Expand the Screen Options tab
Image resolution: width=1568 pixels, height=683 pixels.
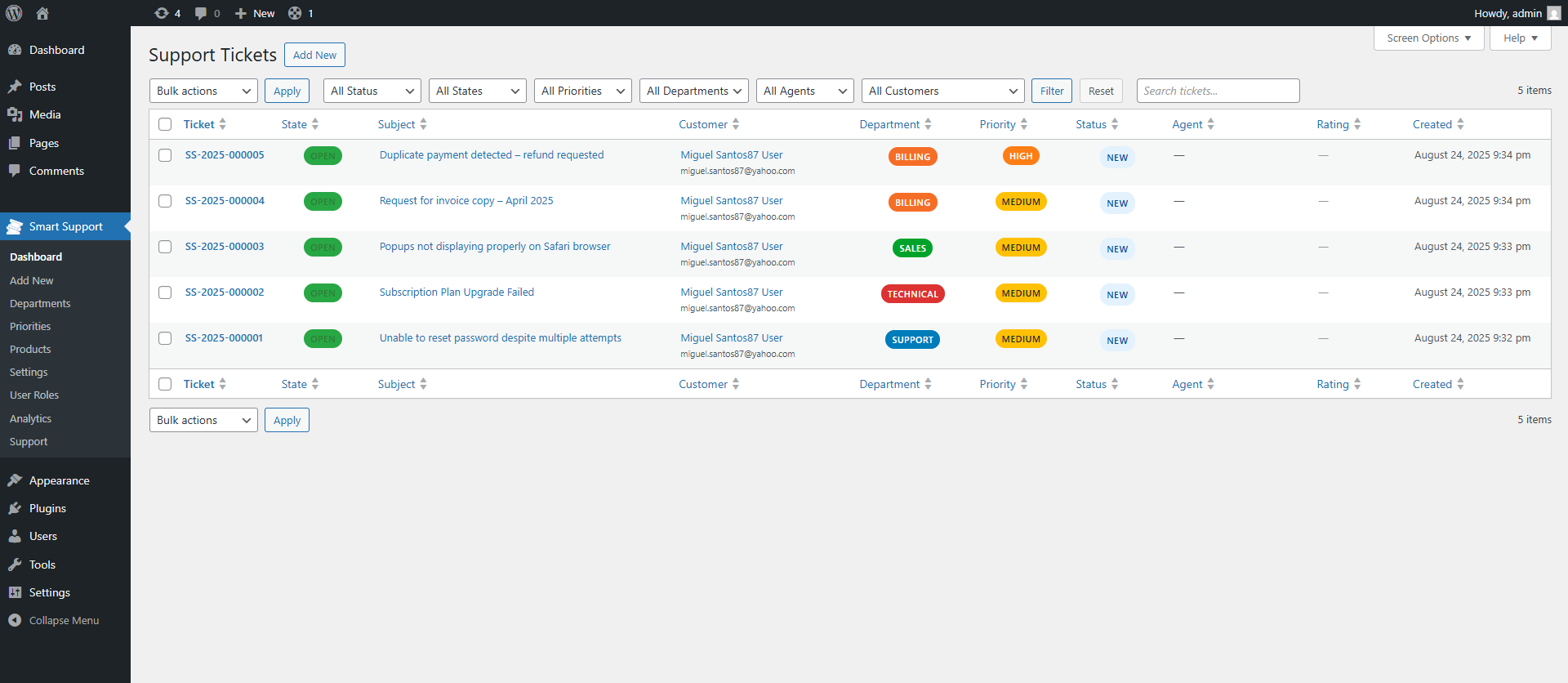click(1428, 38)
